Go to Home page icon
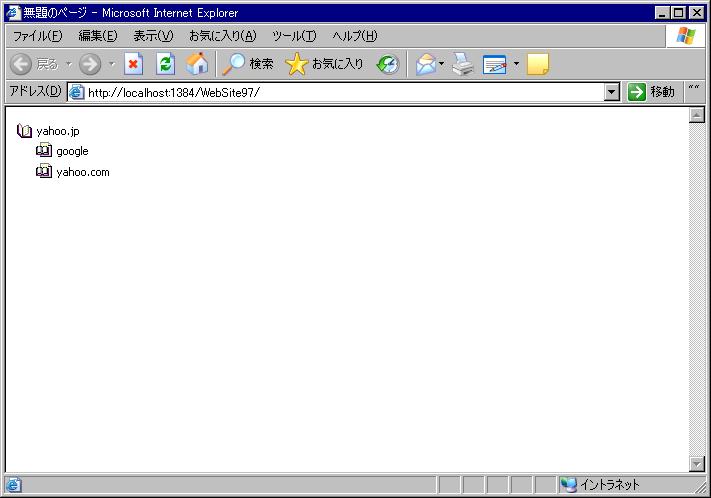 (x=197, y=64)
